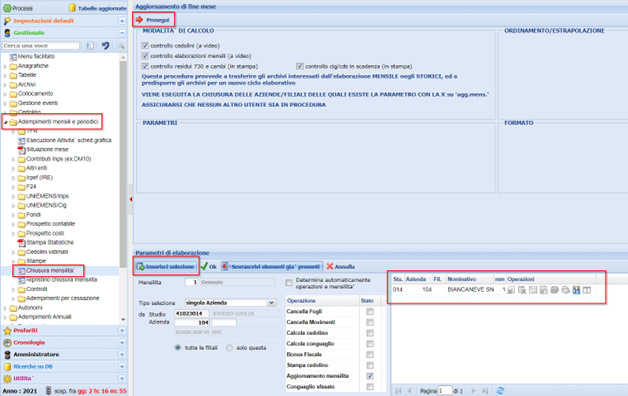Image resolution: width=628 pixels, height=396 pixels.
Task: Click the Gestionale person icon
Action: click(x=7, y=33)
